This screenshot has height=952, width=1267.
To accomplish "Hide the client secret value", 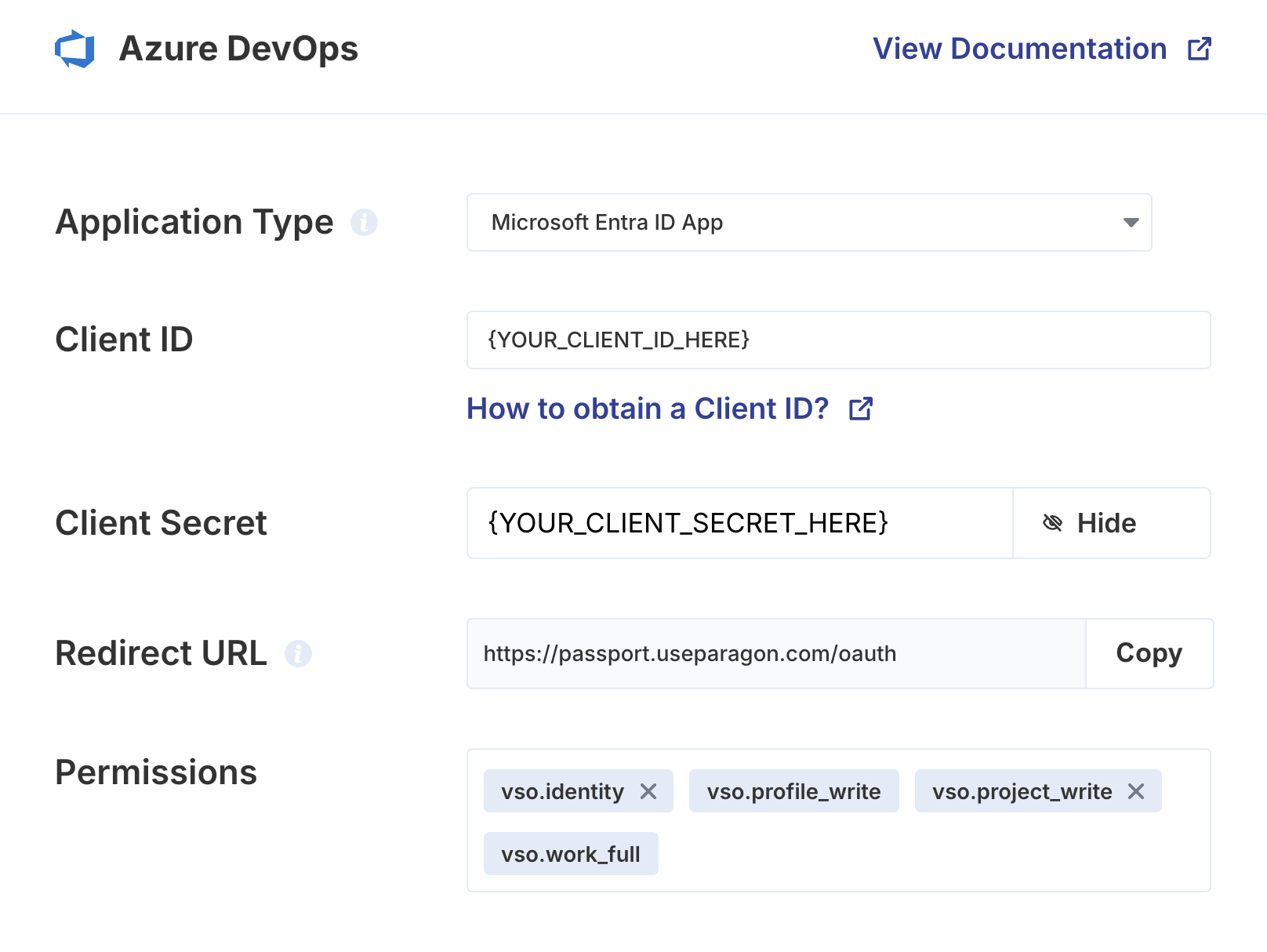I will click(1112, 523).
